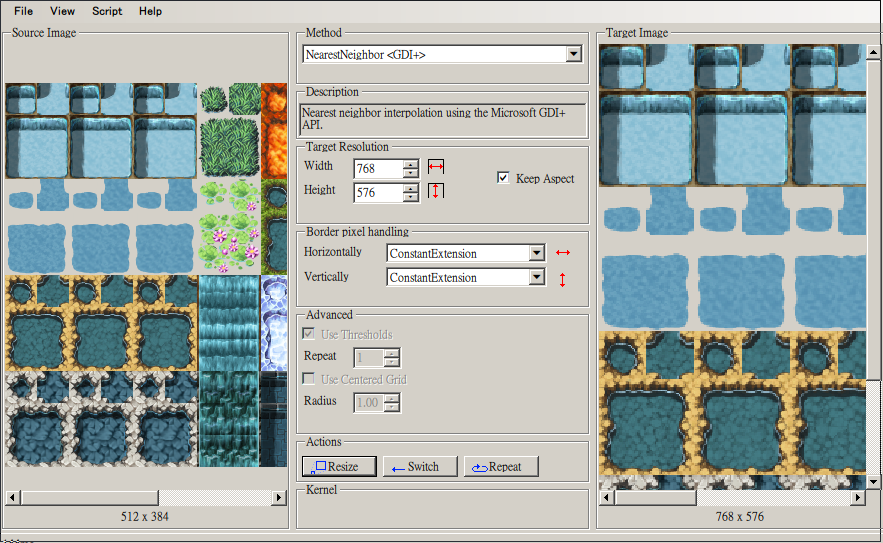Click the Repeat spinner up arrow
Viewport: 883px width, 543px height.
pyautogui.click(x=392, y=353)
